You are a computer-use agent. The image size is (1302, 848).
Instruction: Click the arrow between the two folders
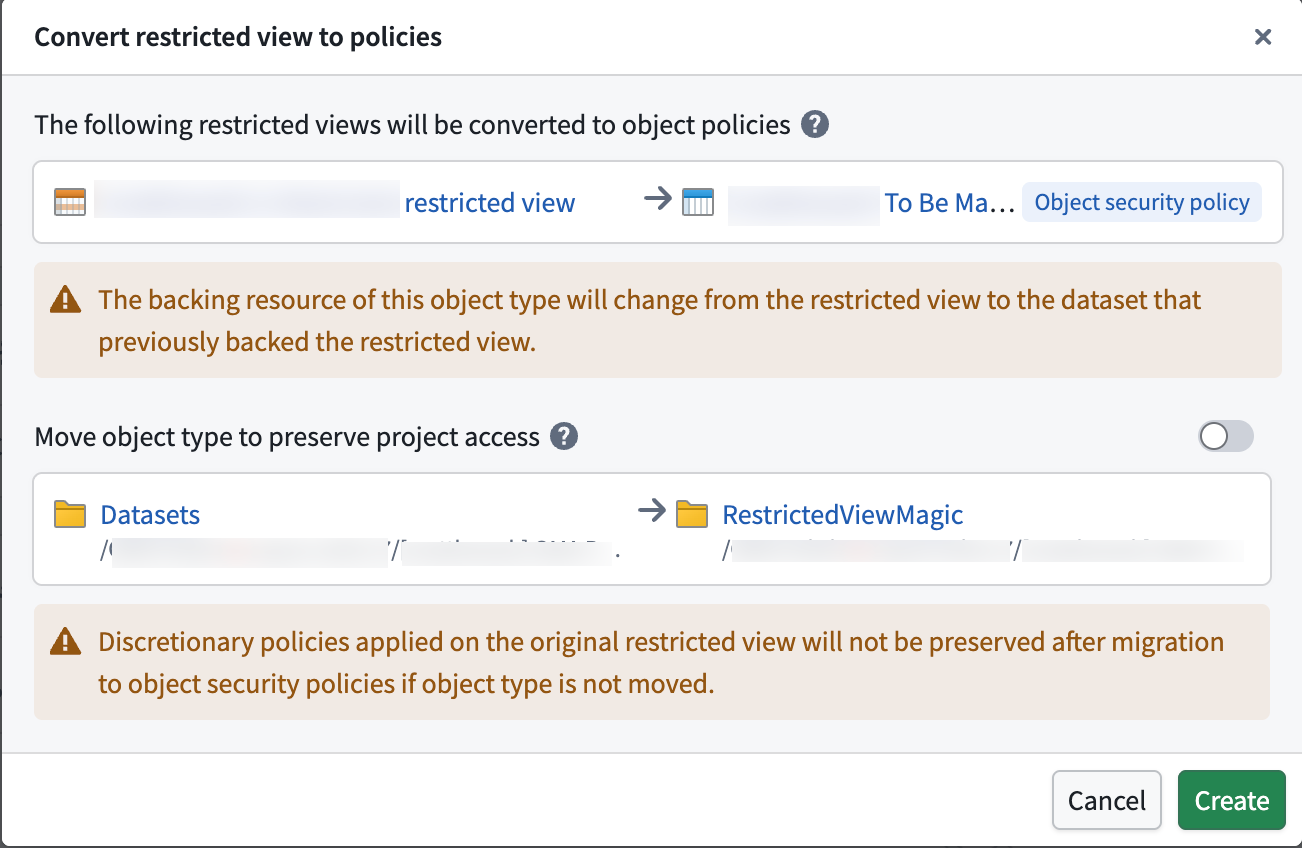[650, 512]
